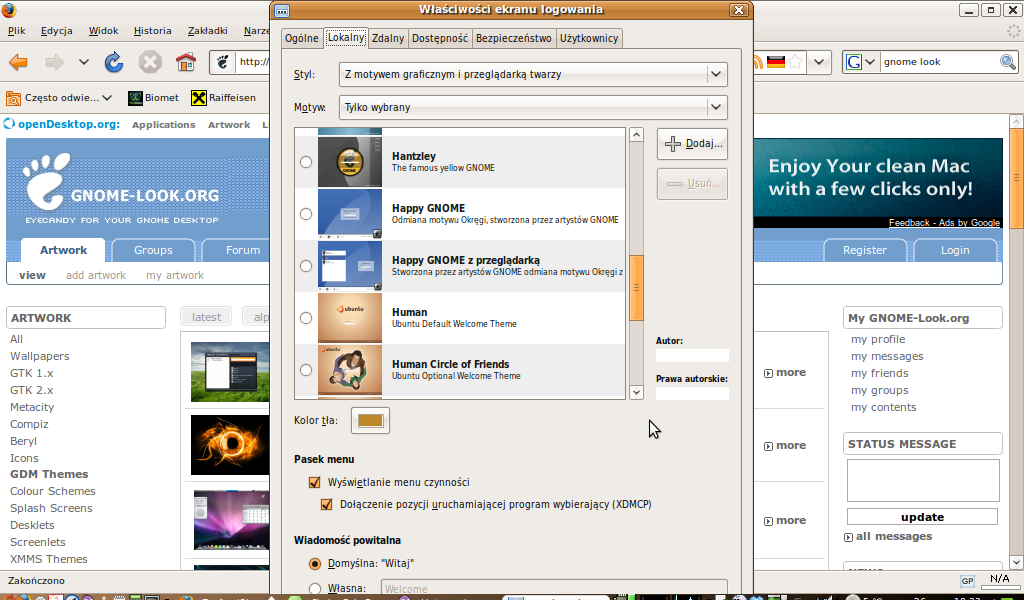Screen dimensions: 1024x600
Task: Click the Register tab on GNOME-Look
Action: (x=865, y=250)
